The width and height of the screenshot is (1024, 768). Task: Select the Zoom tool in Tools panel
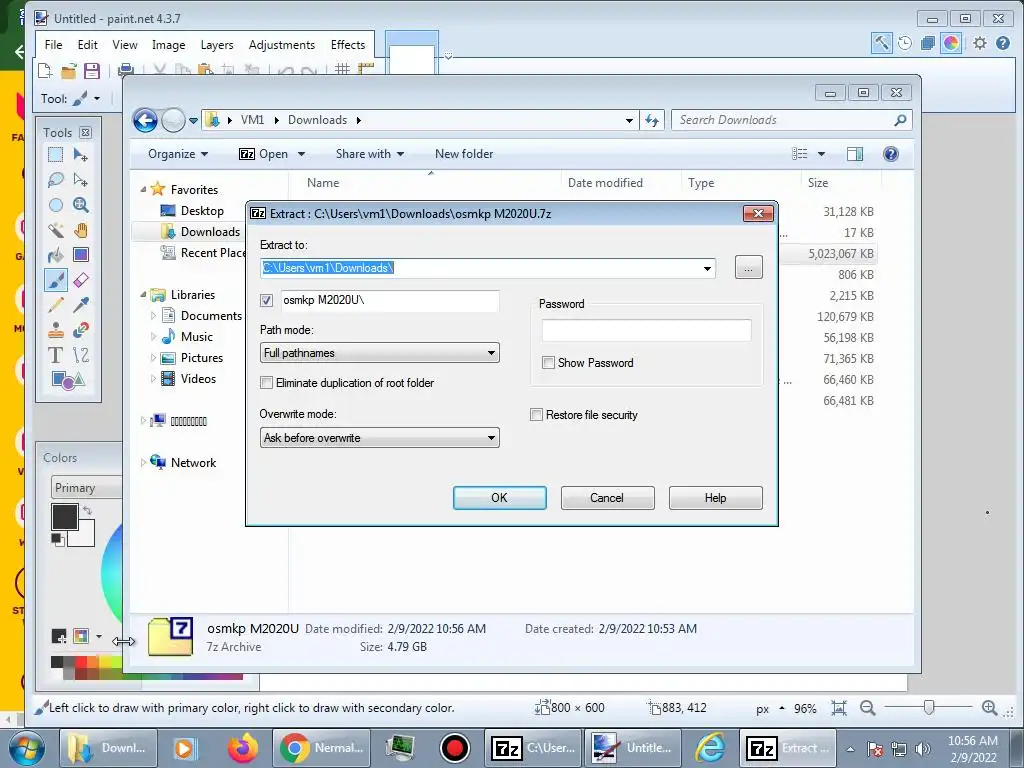[x=81, y=205]
